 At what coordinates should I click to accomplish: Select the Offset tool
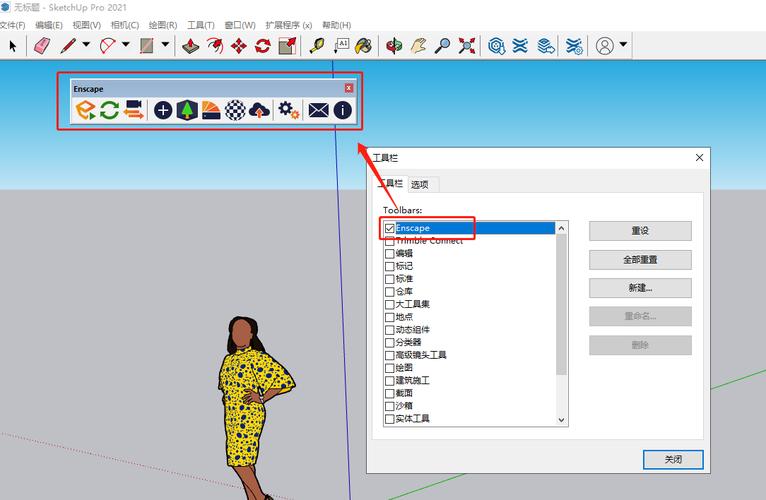click(214, 46)
